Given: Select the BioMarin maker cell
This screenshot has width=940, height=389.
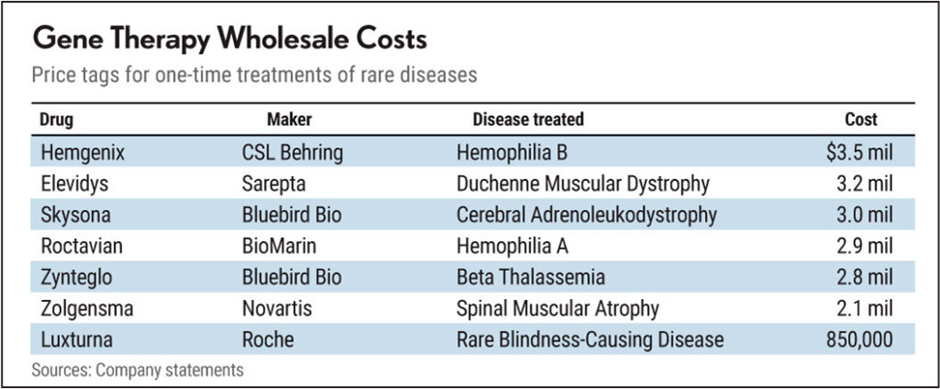Looking at the screenshot, I should pos(281,247).
